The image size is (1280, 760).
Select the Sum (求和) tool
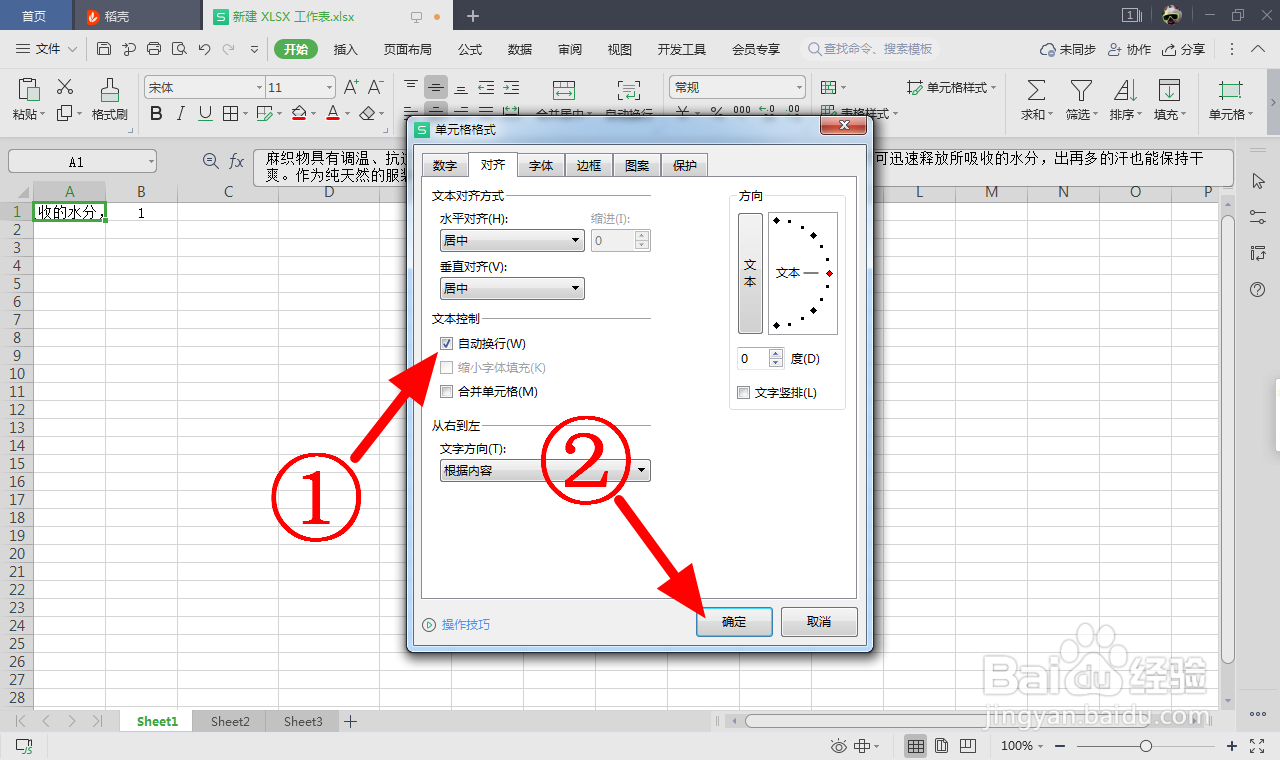pyautogui.click(x=1035, y=97)
